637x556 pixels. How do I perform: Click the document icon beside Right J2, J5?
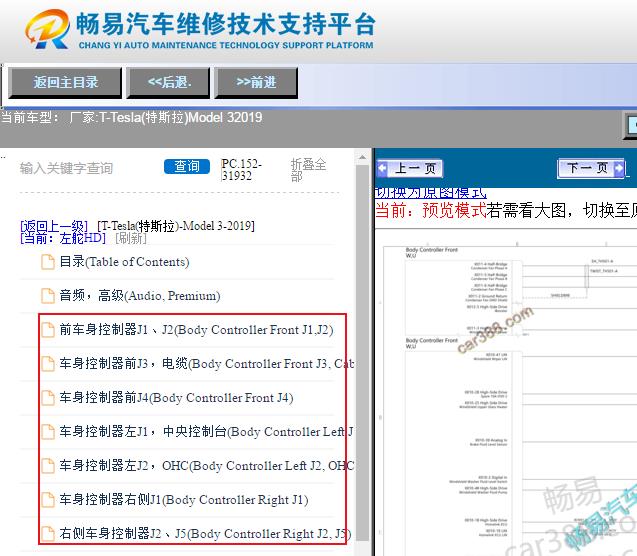tap(48, 533)
